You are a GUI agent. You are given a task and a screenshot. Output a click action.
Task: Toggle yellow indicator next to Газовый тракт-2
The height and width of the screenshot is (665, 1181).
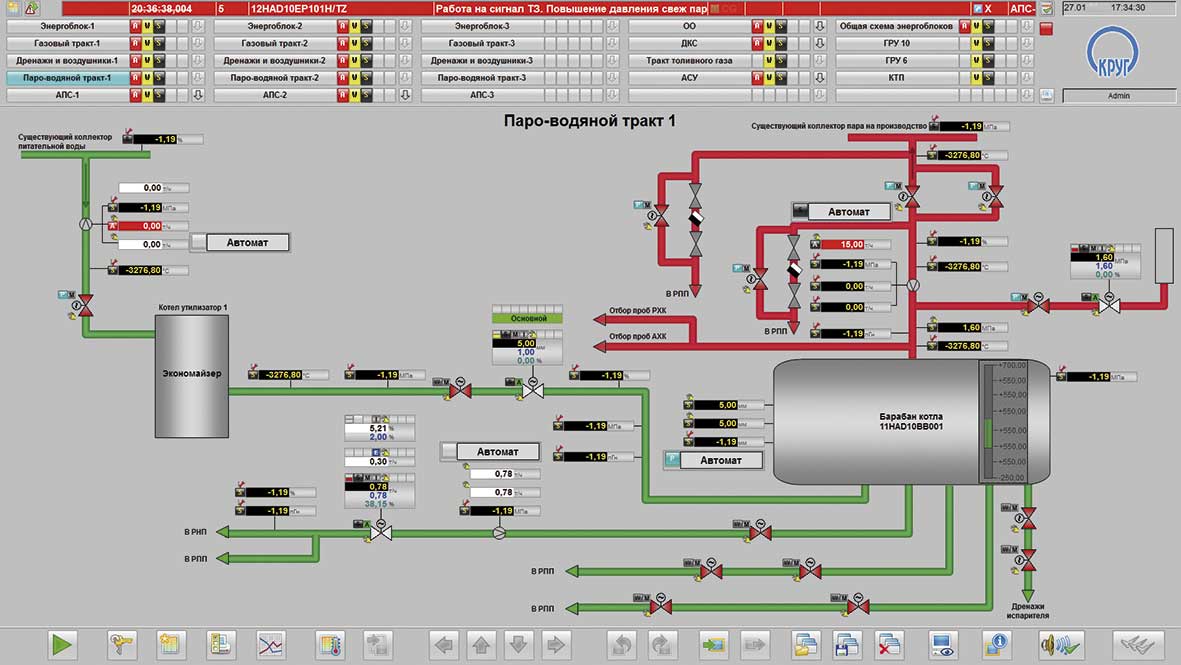pos(354,43)
